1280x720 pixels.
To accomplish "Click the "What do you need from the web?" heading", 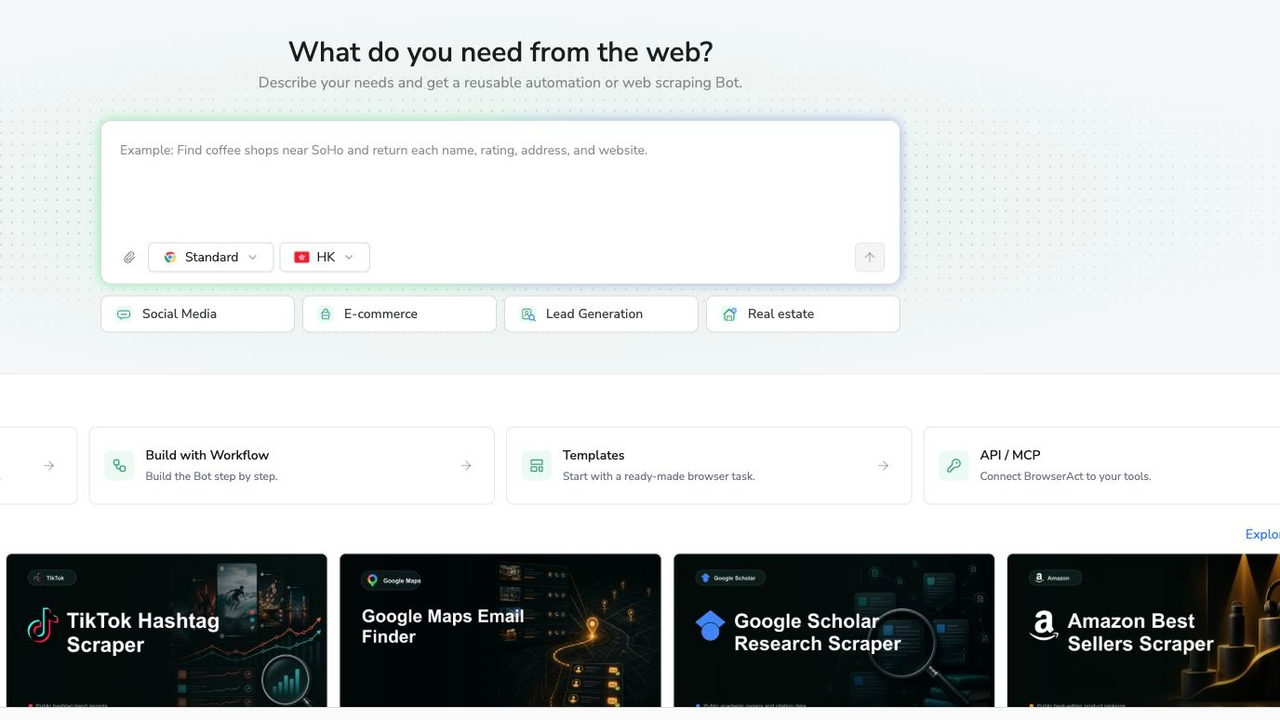I will pyautogui.click(x=500, y=52).
